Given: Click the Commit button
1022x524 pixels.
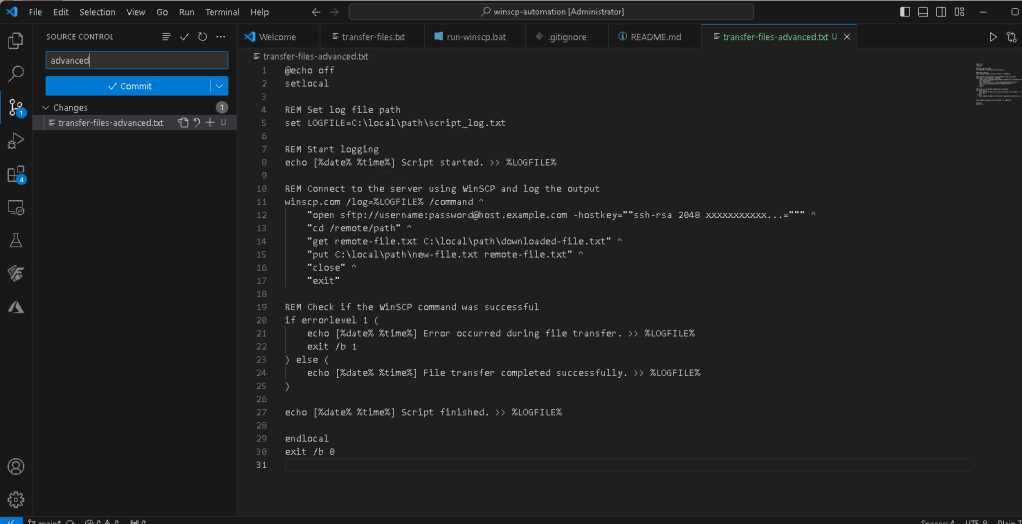Looking at the screenshot, I should (x=128, y=86).
